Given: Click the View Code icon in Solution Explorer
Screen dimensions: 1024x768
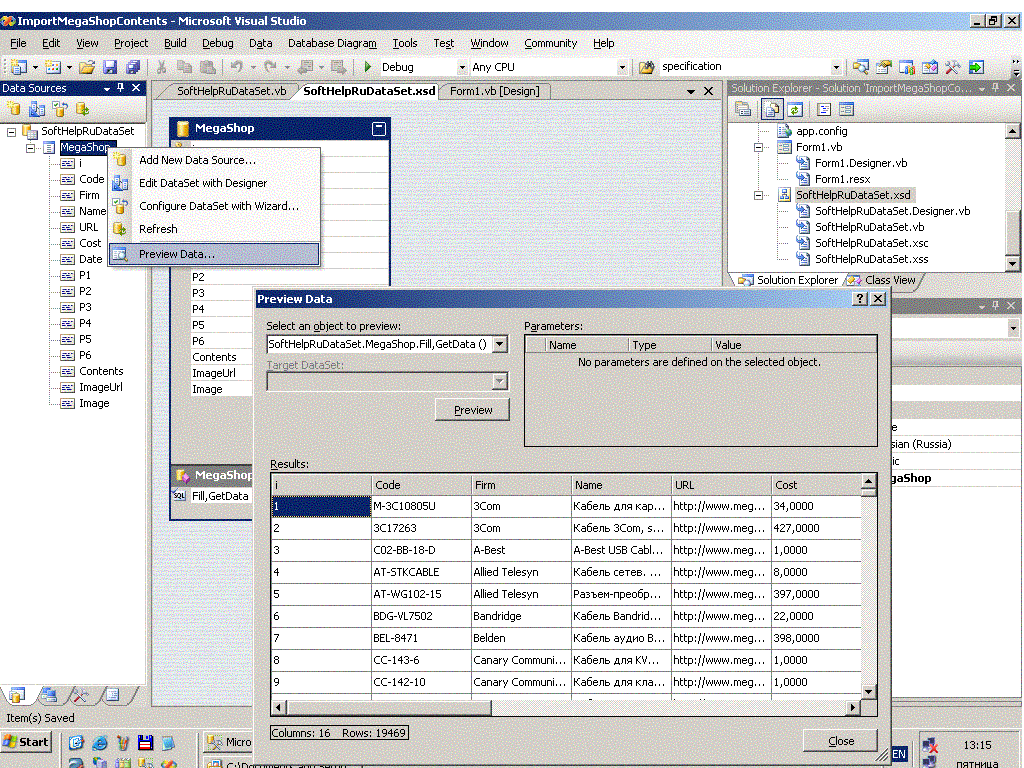Looking at the screenshot, I should [824, 109].
